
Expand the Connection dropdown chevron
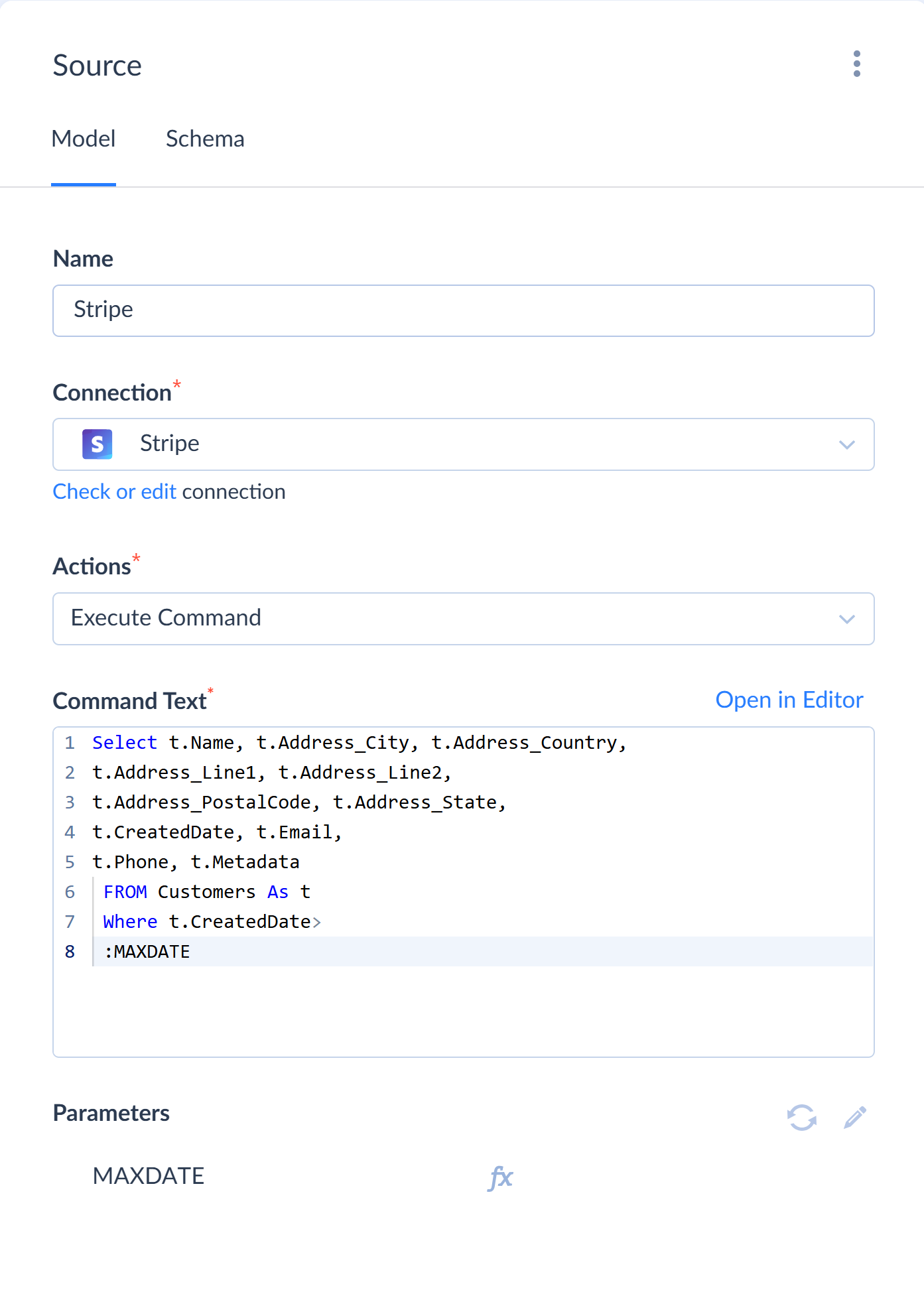(846, 444)
